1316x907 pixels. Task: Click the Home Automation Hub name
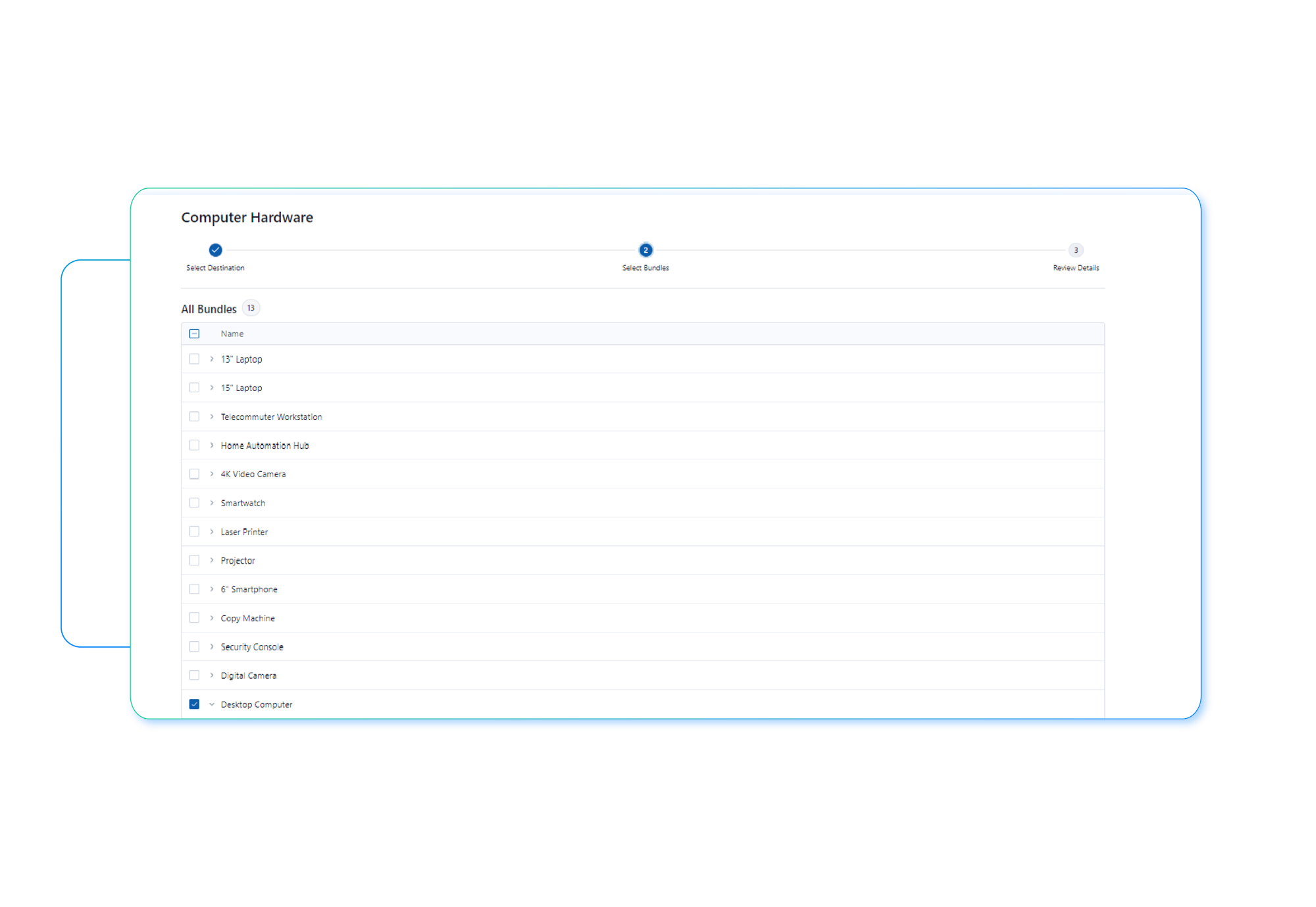(x=265, y=446)
